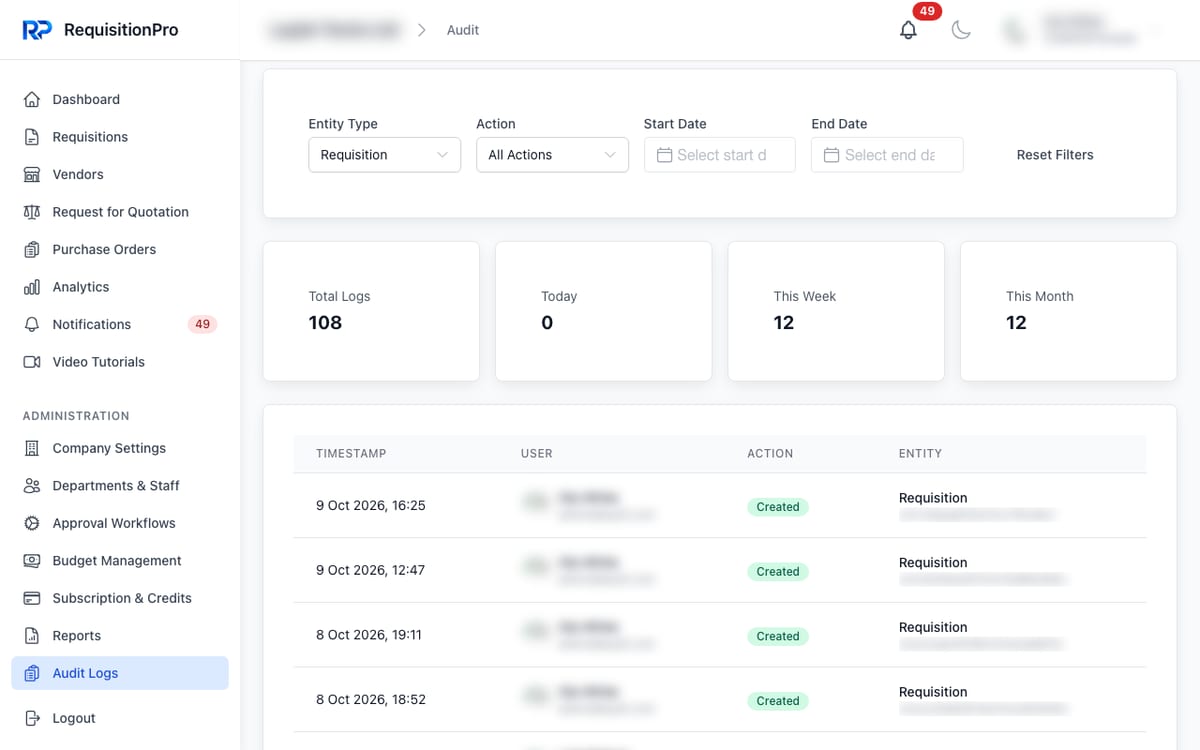Screen dimensions: 1200x750
Task: Click Created badge in the 16:25 row
Action: tap(778, 507)
